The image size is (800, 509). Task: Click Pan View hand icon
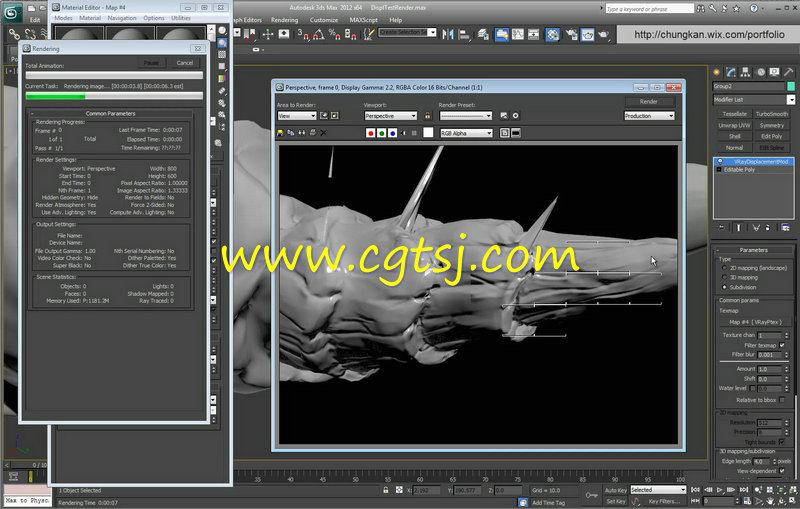[770, 501]
